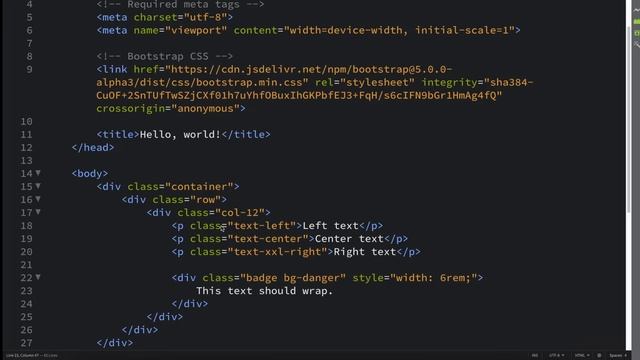640x360 pixels.
Task: Click the "width: 6rem;" style value
Action: click(433, 278)
